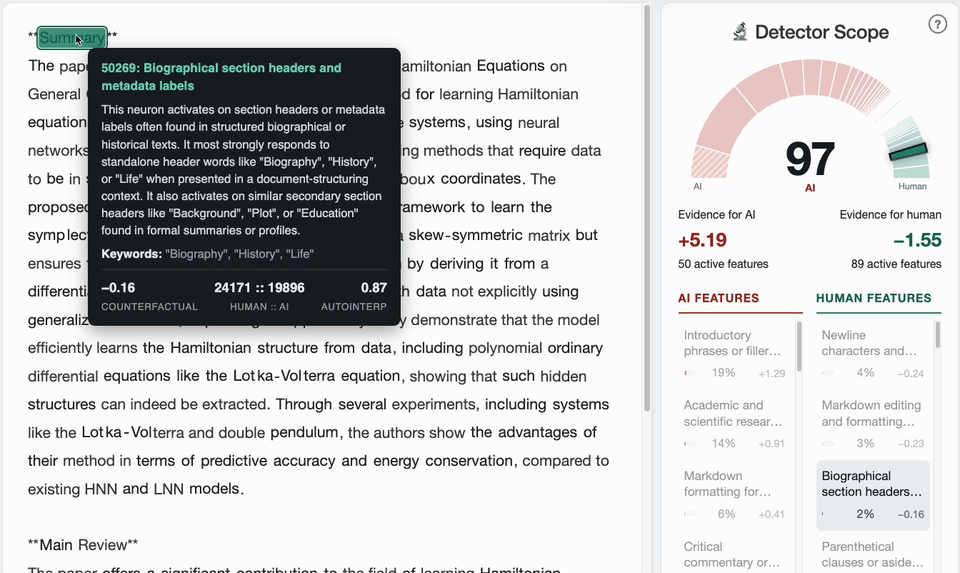Select the Academic and scientific research feature
The width and height of the screenshot is (960, 573).
(x=735, y=424)
